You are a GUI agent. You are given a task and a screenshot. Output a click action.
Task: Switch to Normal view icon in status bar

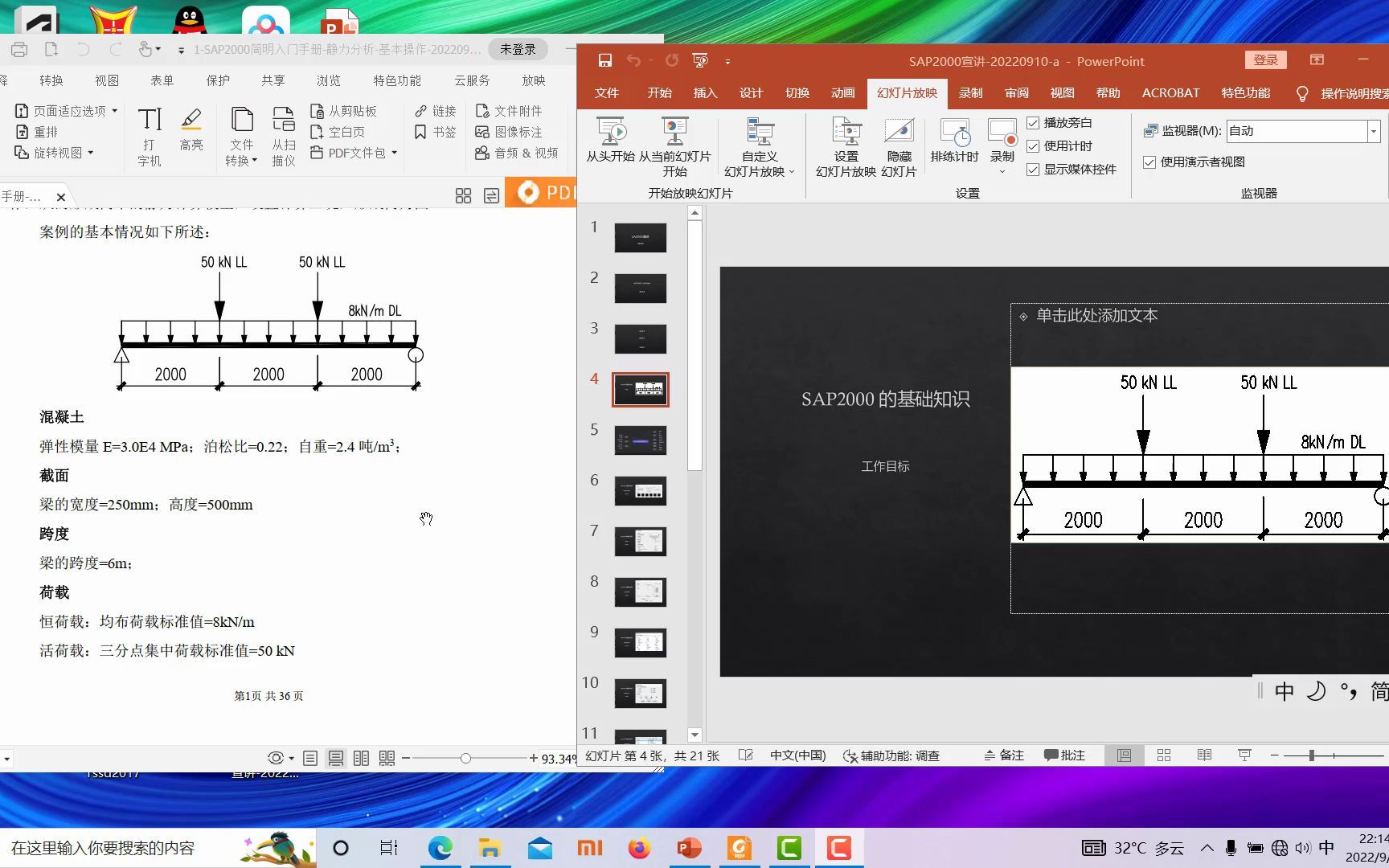pos(1124,755)
